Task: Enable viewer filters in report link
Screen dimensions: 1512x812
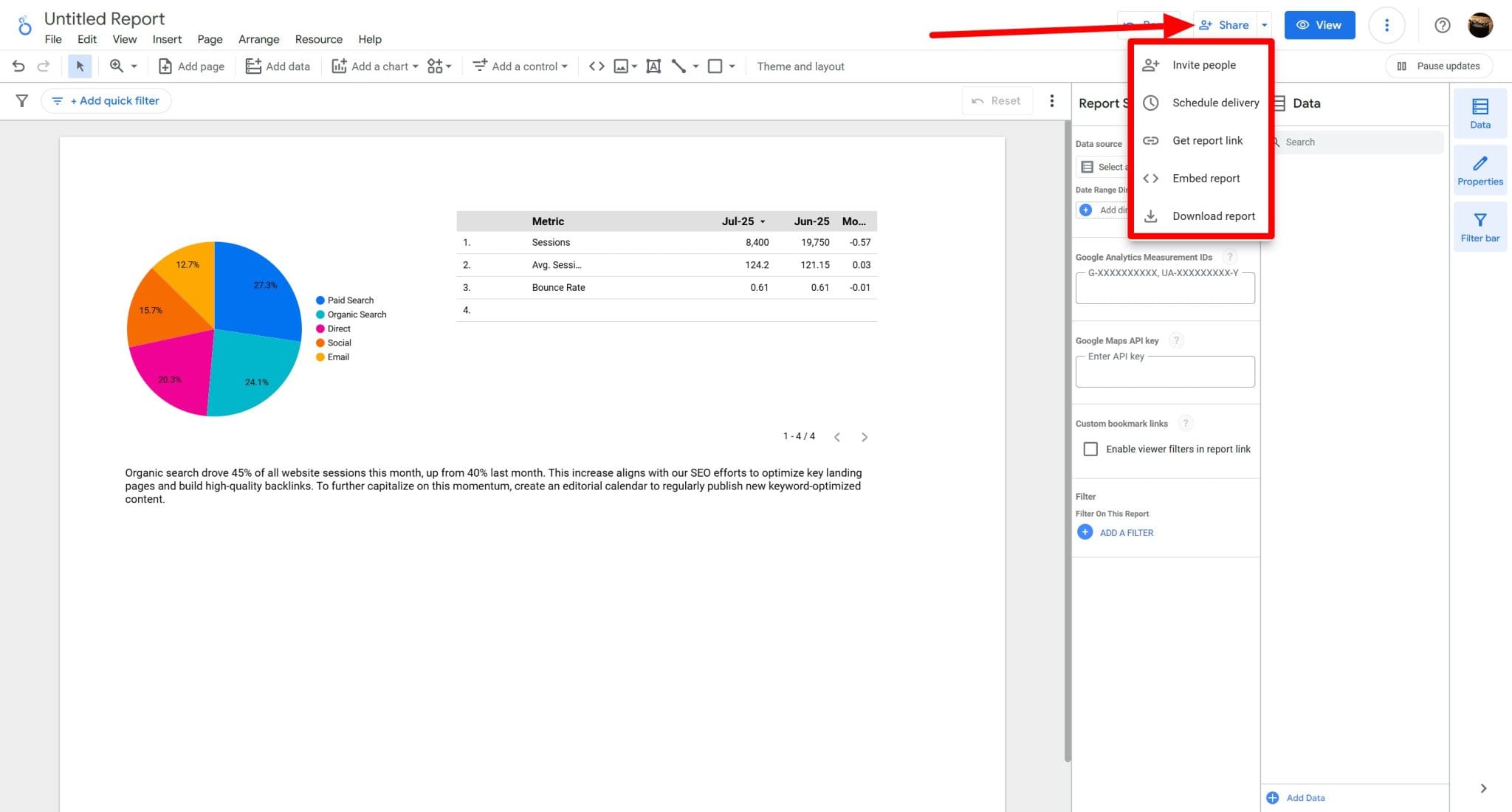Action: (1090, 449)
